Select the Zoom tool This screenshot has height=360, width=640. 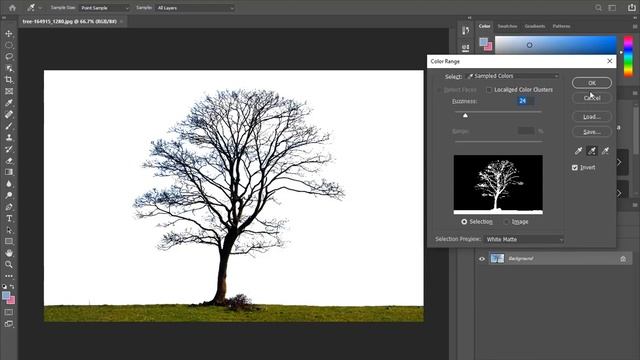pyautogui.click(x=9, y=264)
